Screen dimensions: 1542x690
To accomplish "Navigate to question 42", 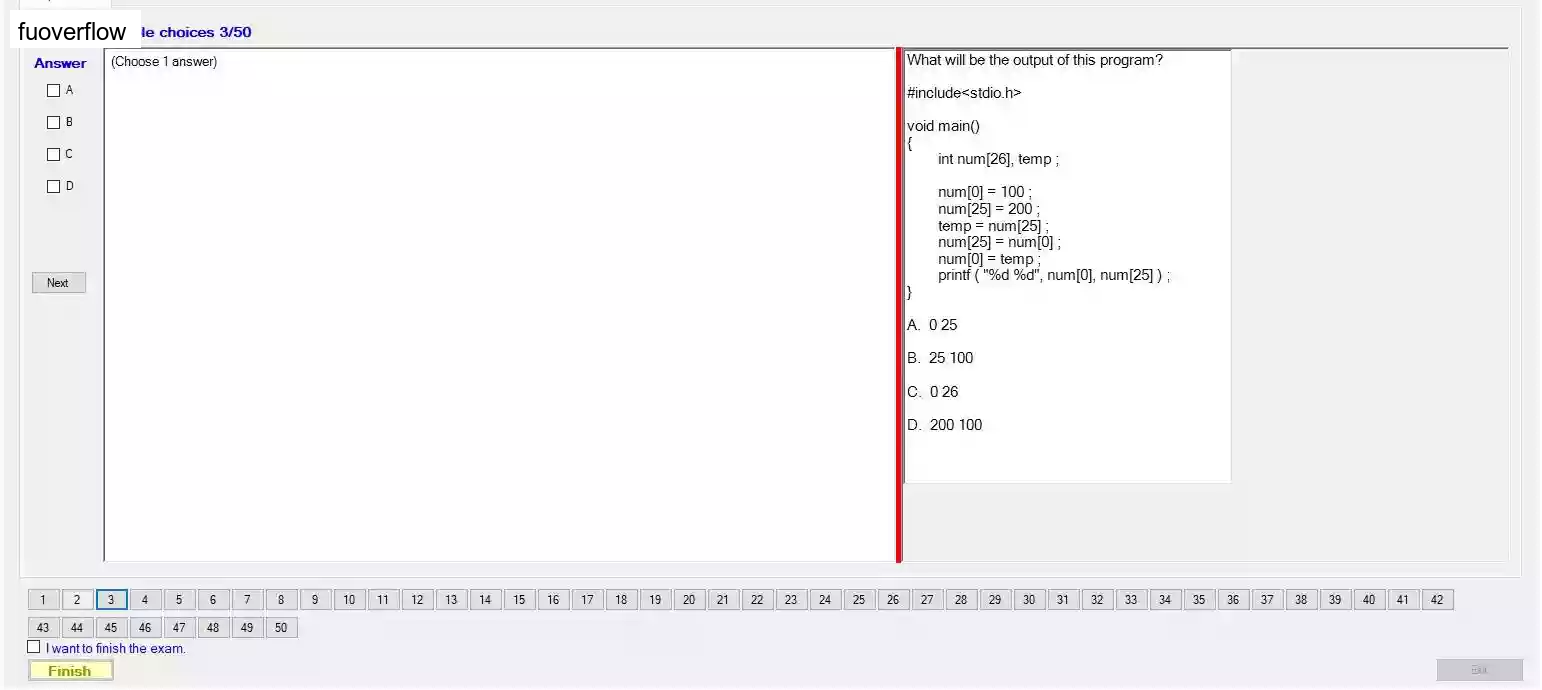I will tap(1437, 600).
